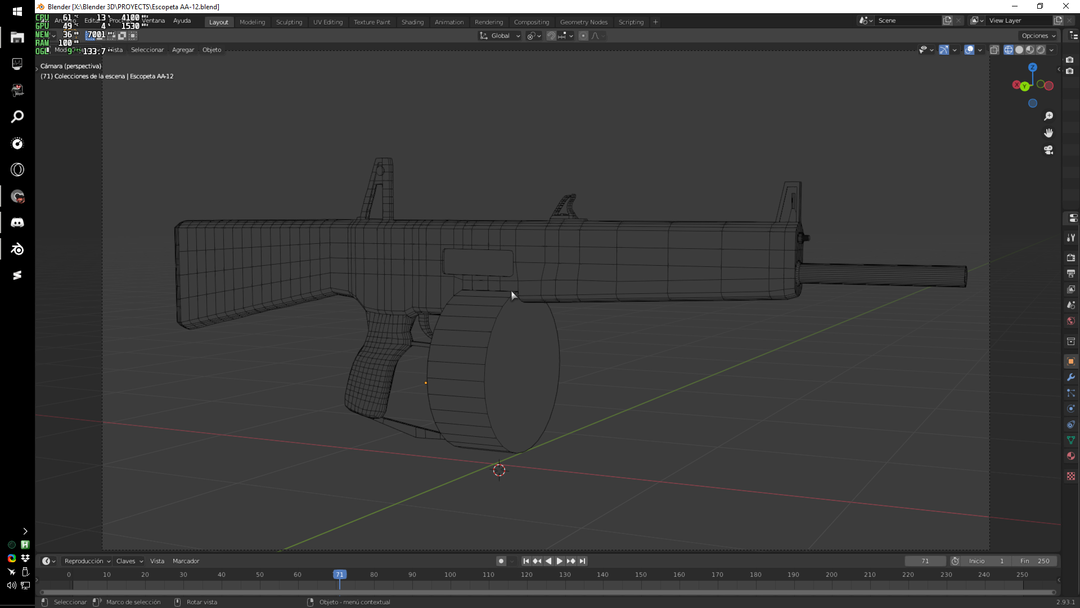Viewport: 1080px width, 608px height.
Task: Switch to the Shading workspace tab
Action: pos(412,21)
